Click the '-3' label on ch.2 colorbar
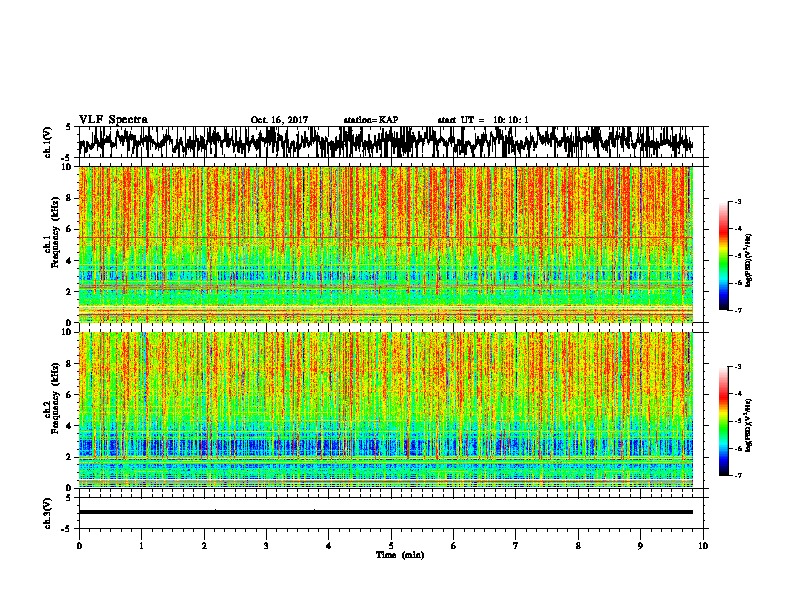The image size is (792, 612). 737,367
